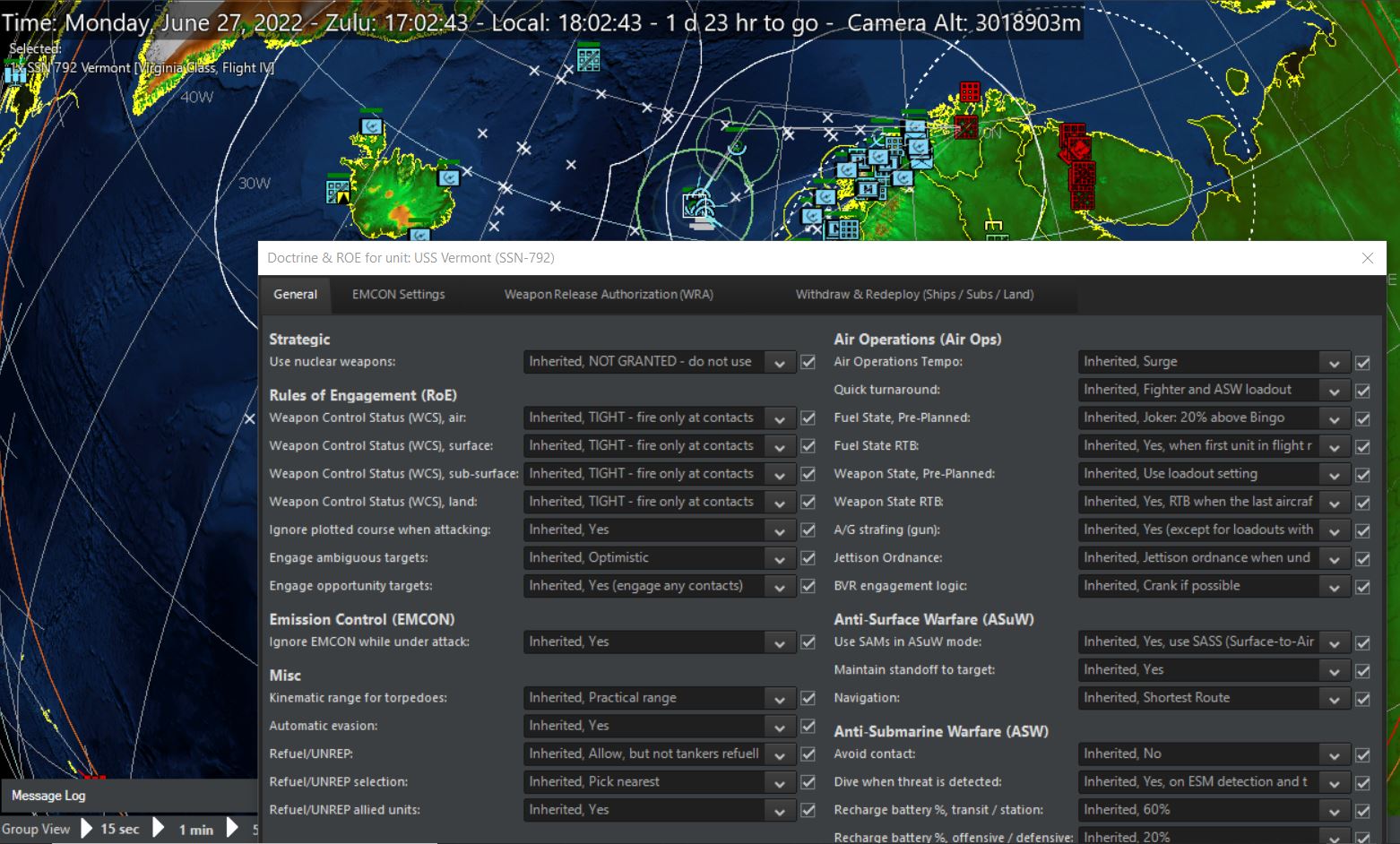
Task: Select the blue unit icon on Greenland's coast
Action: click(371, 126)
